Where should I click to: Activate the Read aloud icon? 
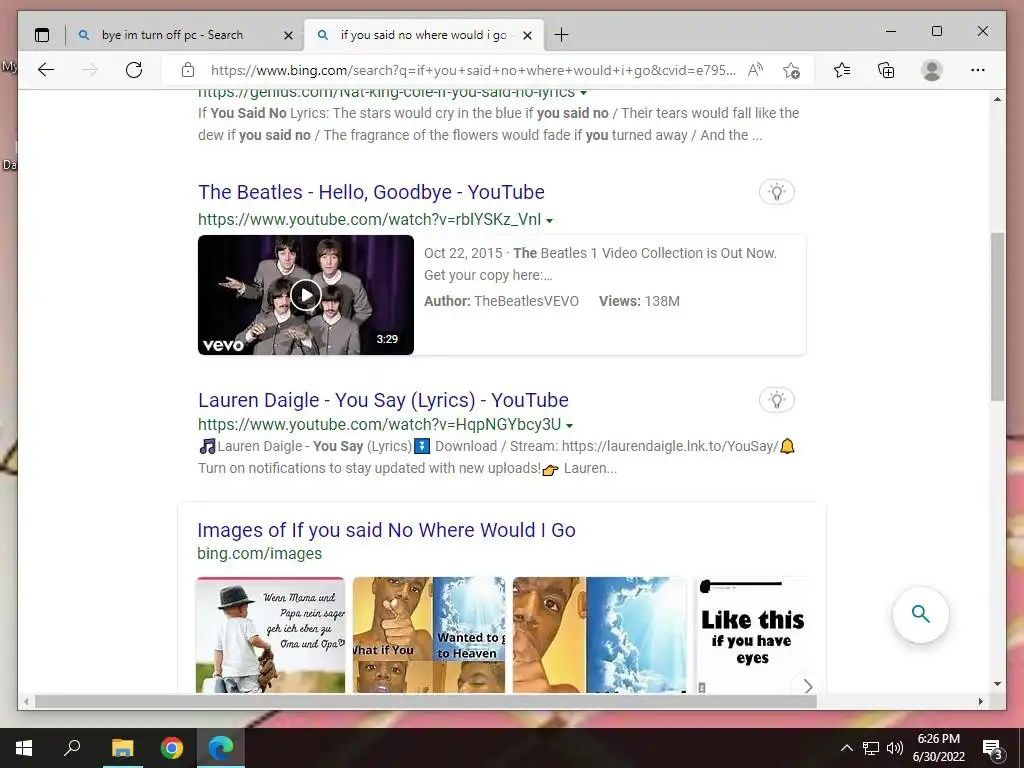pyautogui.click(x=756, y=70)
